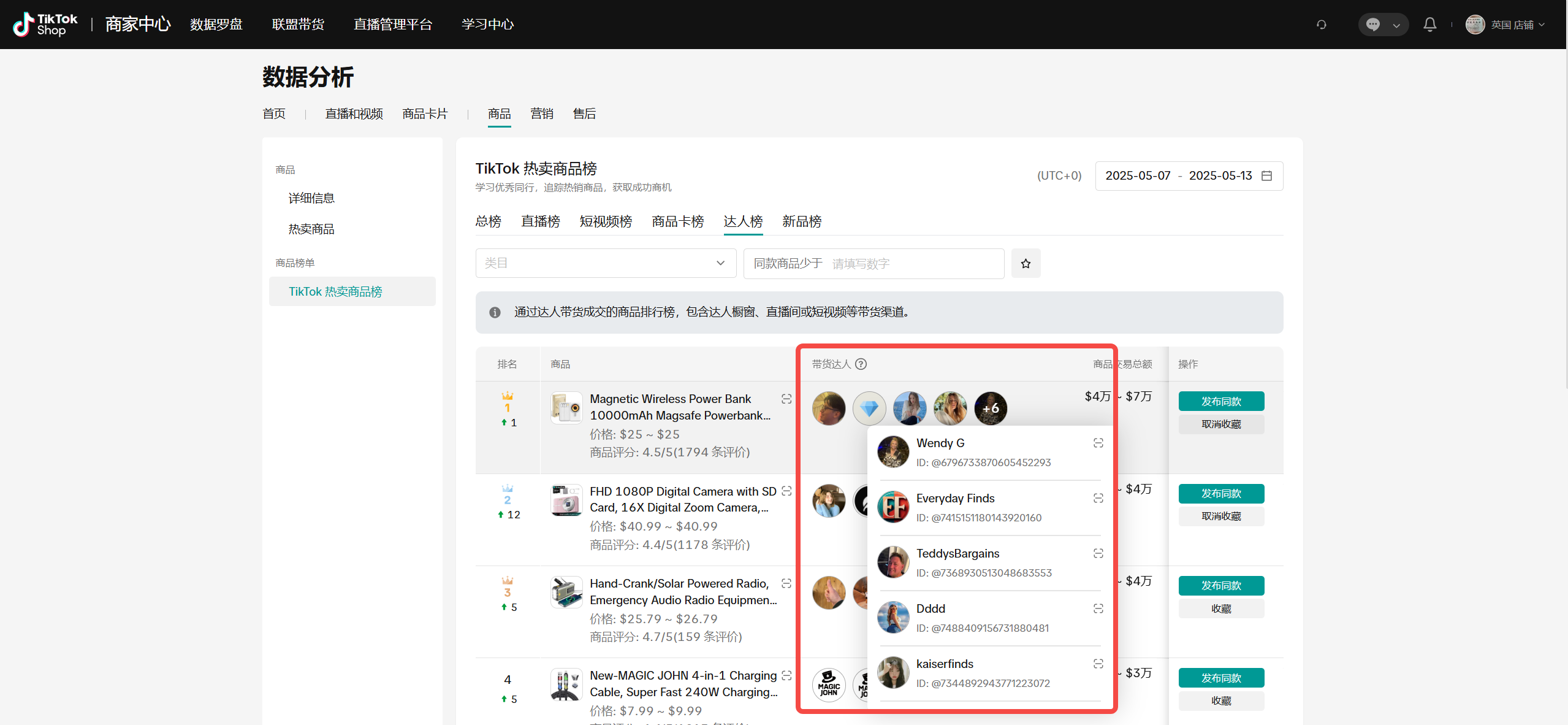The height and width of the screenshot is (725, 1568).
Task: Switch to the 直播榜 tab
Action: click(x=540, y=221)
